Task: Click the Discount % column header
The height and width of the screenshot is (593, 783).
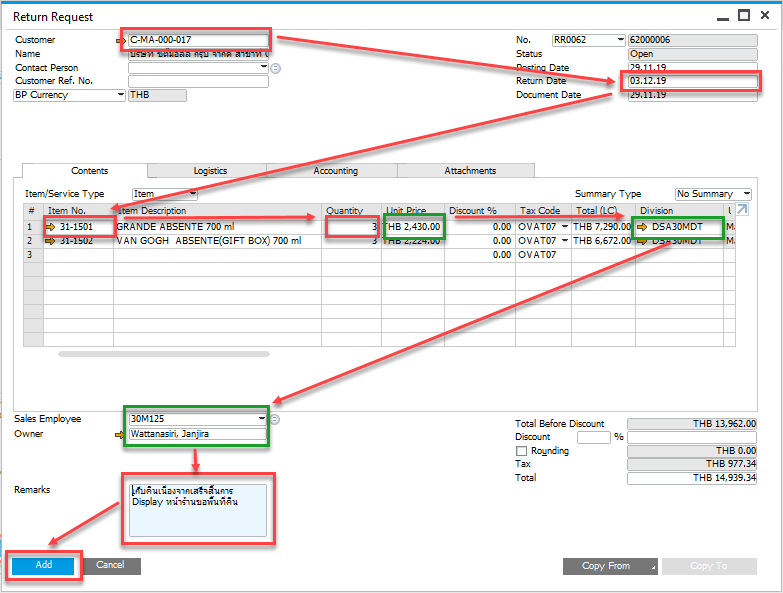Action: click(479, 211)
